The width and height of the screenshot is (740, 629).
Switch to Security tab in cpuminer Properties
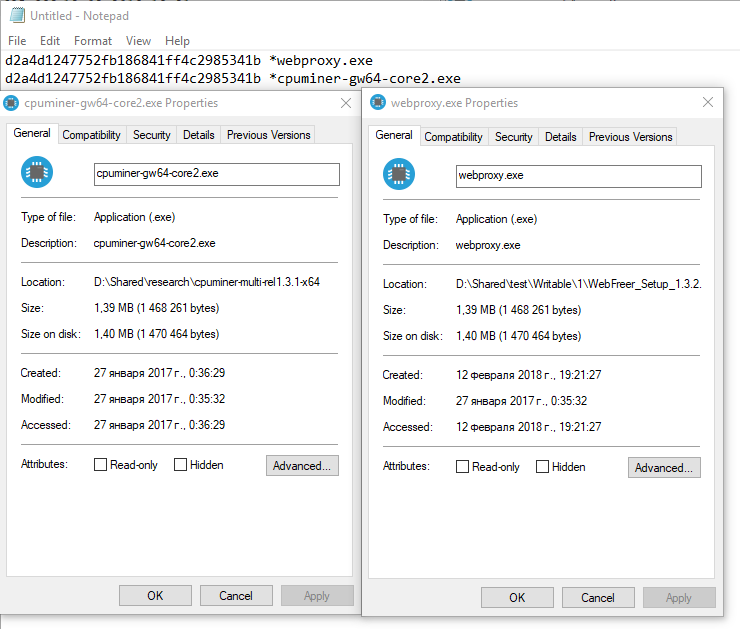[151, 135]
